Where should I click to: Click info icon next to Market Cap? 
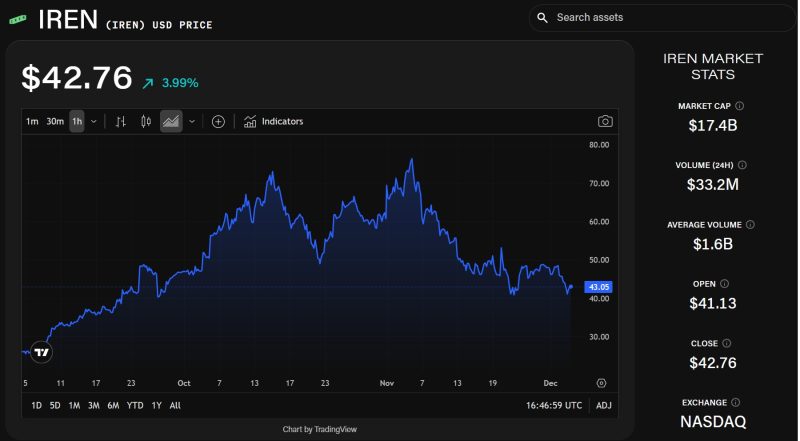(x=740, y=105)
